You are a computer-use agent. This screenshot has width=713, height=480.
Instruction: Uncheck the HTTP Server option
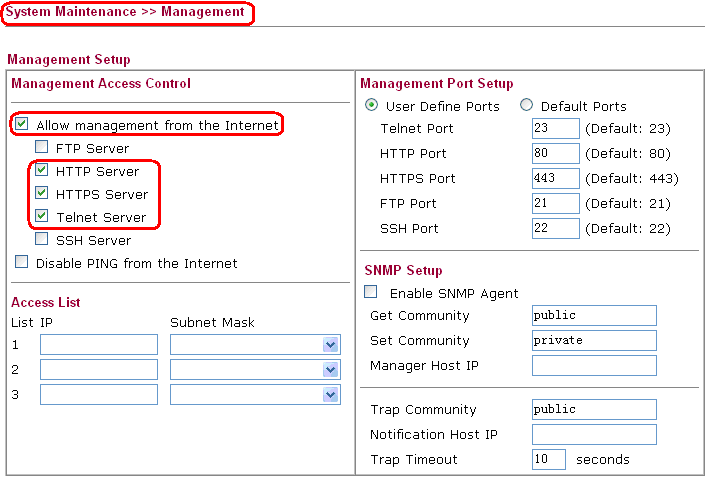pos(42,171)
